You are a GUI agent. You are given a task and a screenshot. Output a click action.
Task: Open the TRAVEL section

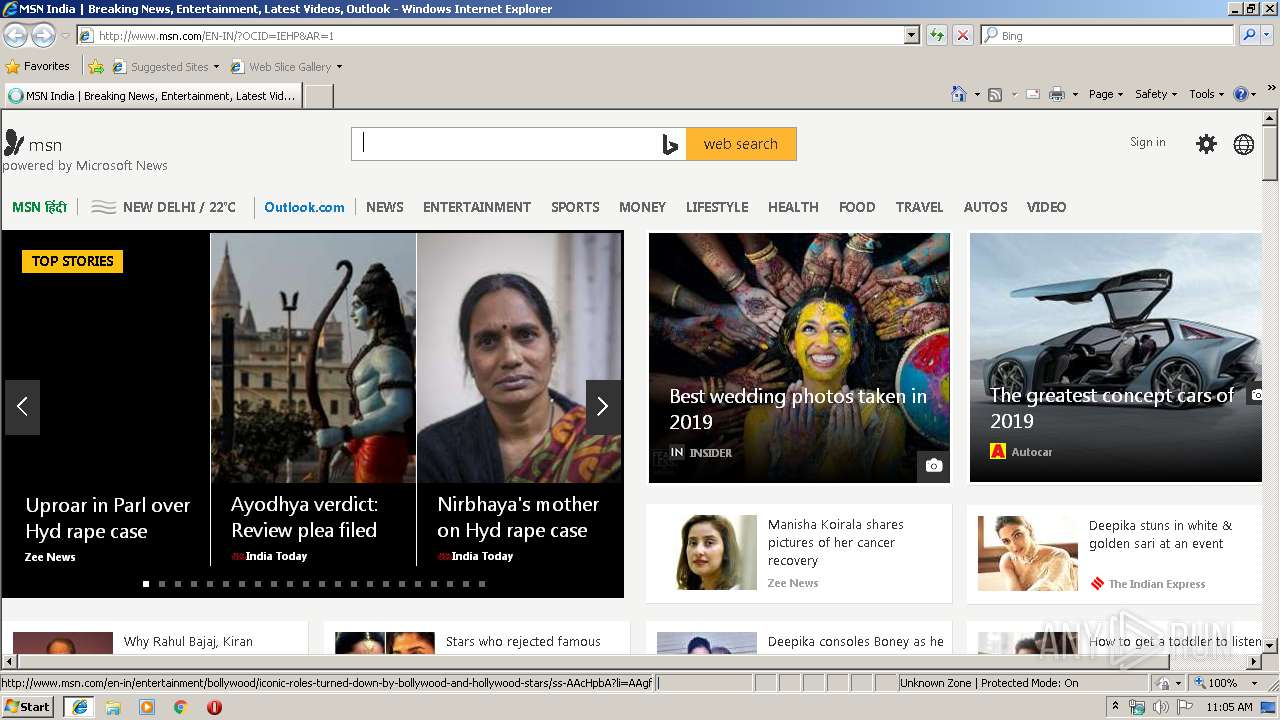point(919,207)
